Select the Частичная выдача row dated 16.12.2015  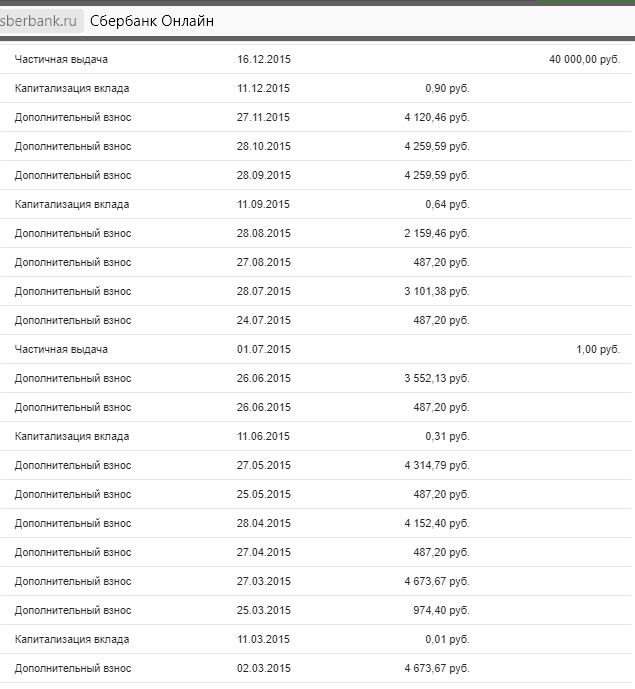click(x=61, y=60)
